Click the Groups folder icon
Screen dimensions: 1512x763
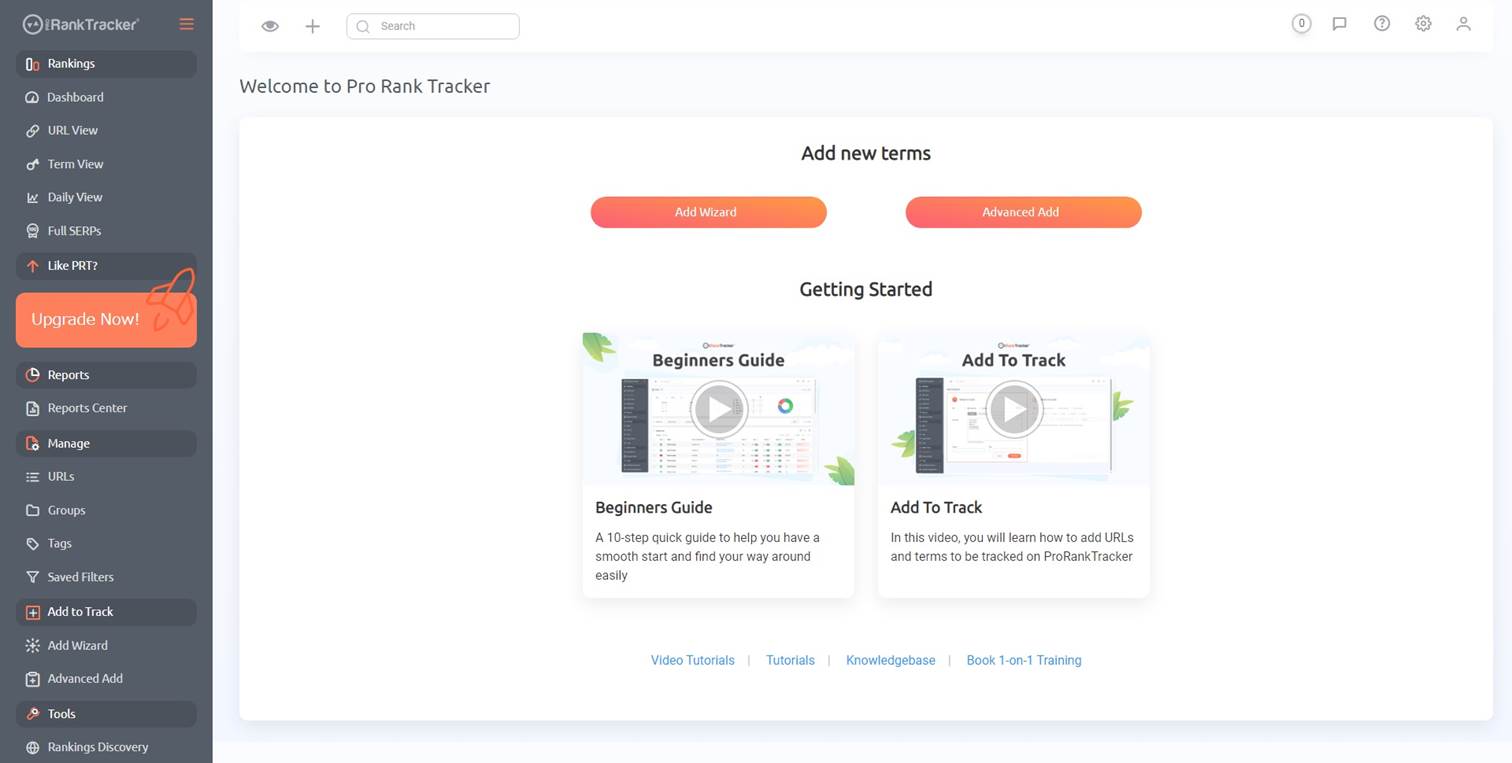point(33,510)
